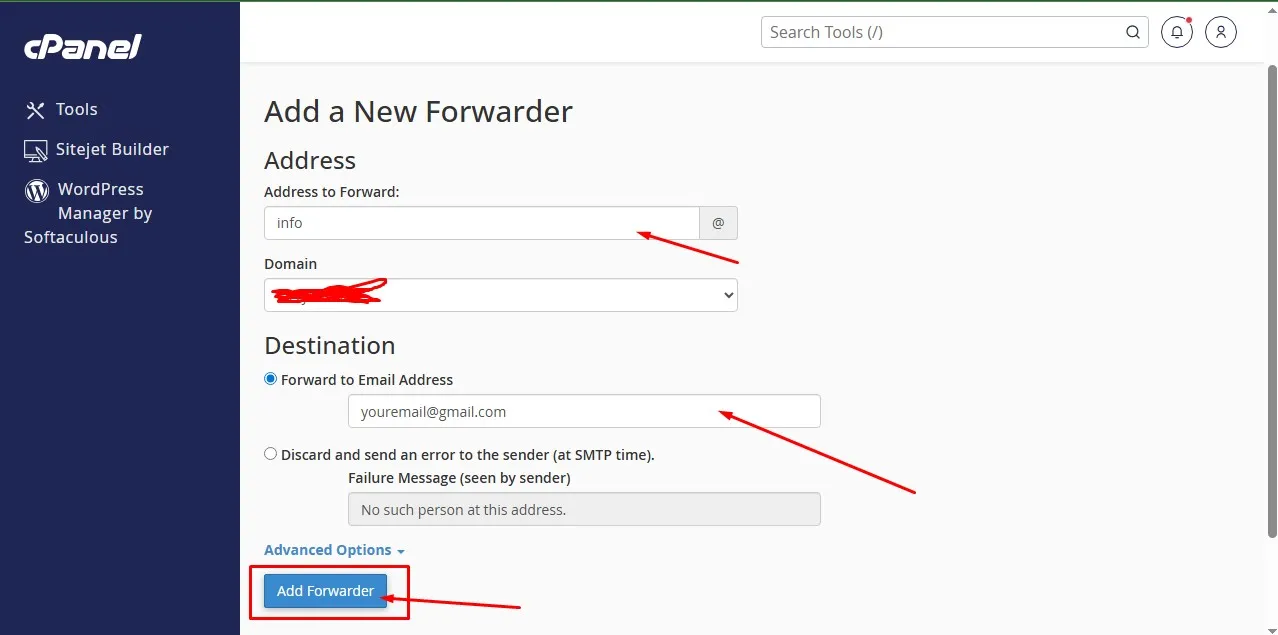
Task: Select the Tools menu entry in sidebar
Action: click(76, 109)
